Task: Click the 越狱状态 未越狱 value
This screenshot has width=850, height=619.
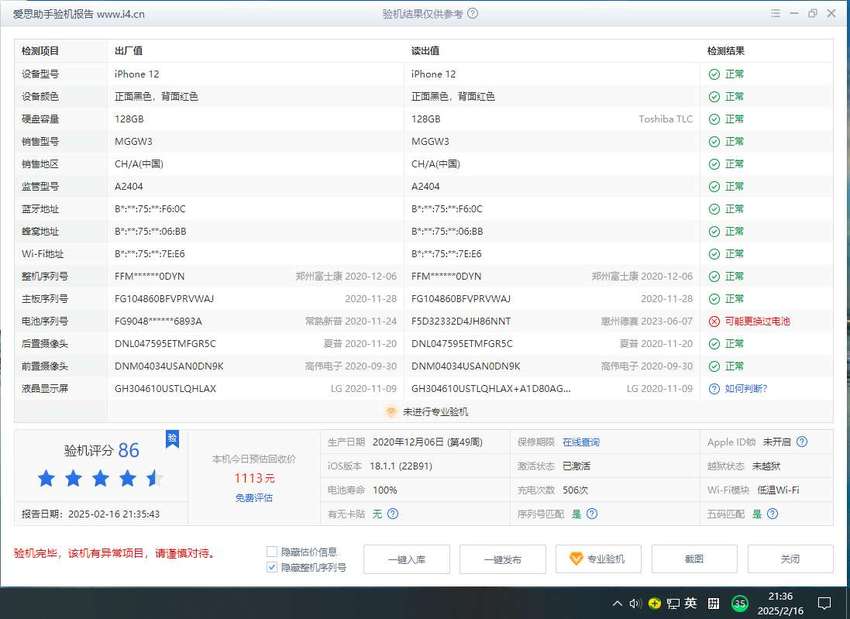Action: 766,466
